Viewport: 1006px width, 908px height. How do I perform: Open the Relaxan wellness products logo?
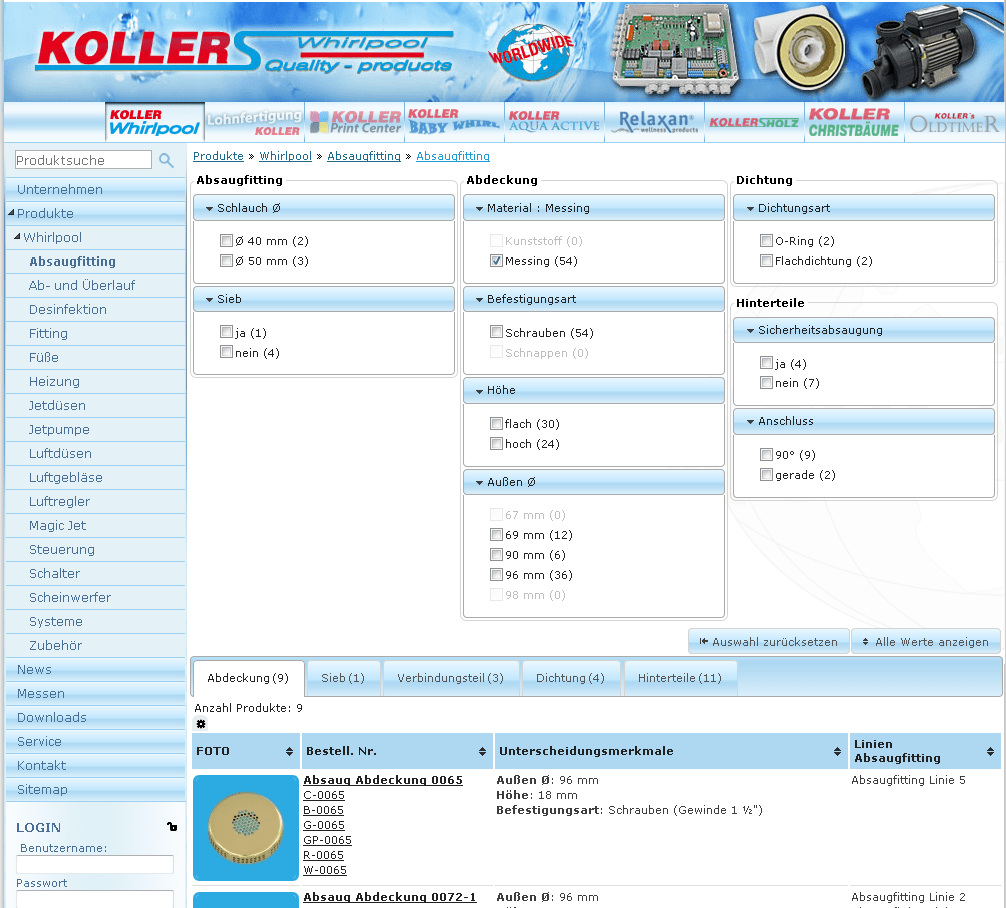654,122
